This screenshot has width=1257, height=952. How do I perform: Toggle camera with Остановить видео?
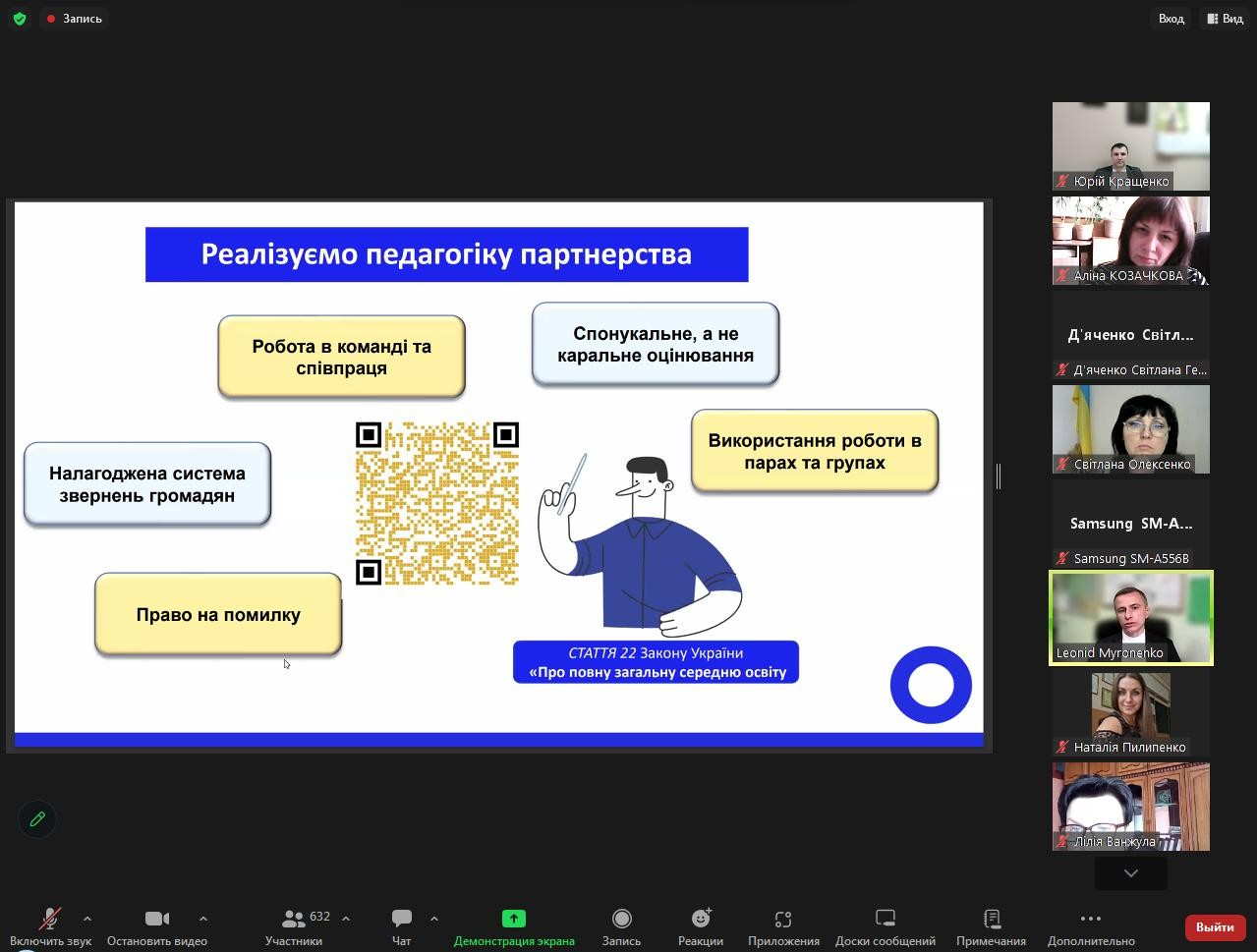[157, 925]
